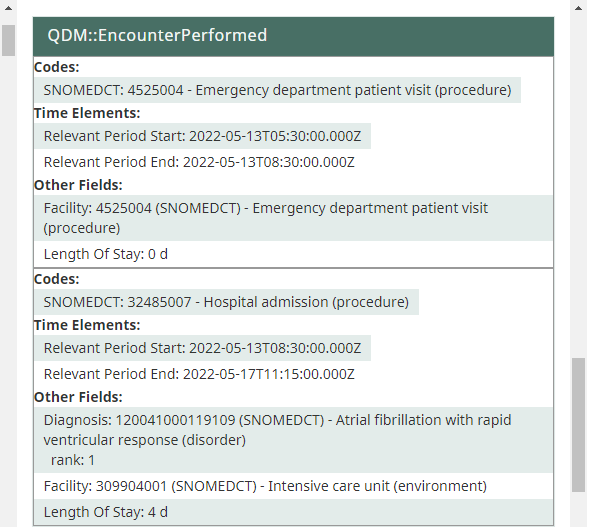Screen dimensions: 603x527
Task: Click the right scrollbar up arrow
Action: (x=578, y=8)
